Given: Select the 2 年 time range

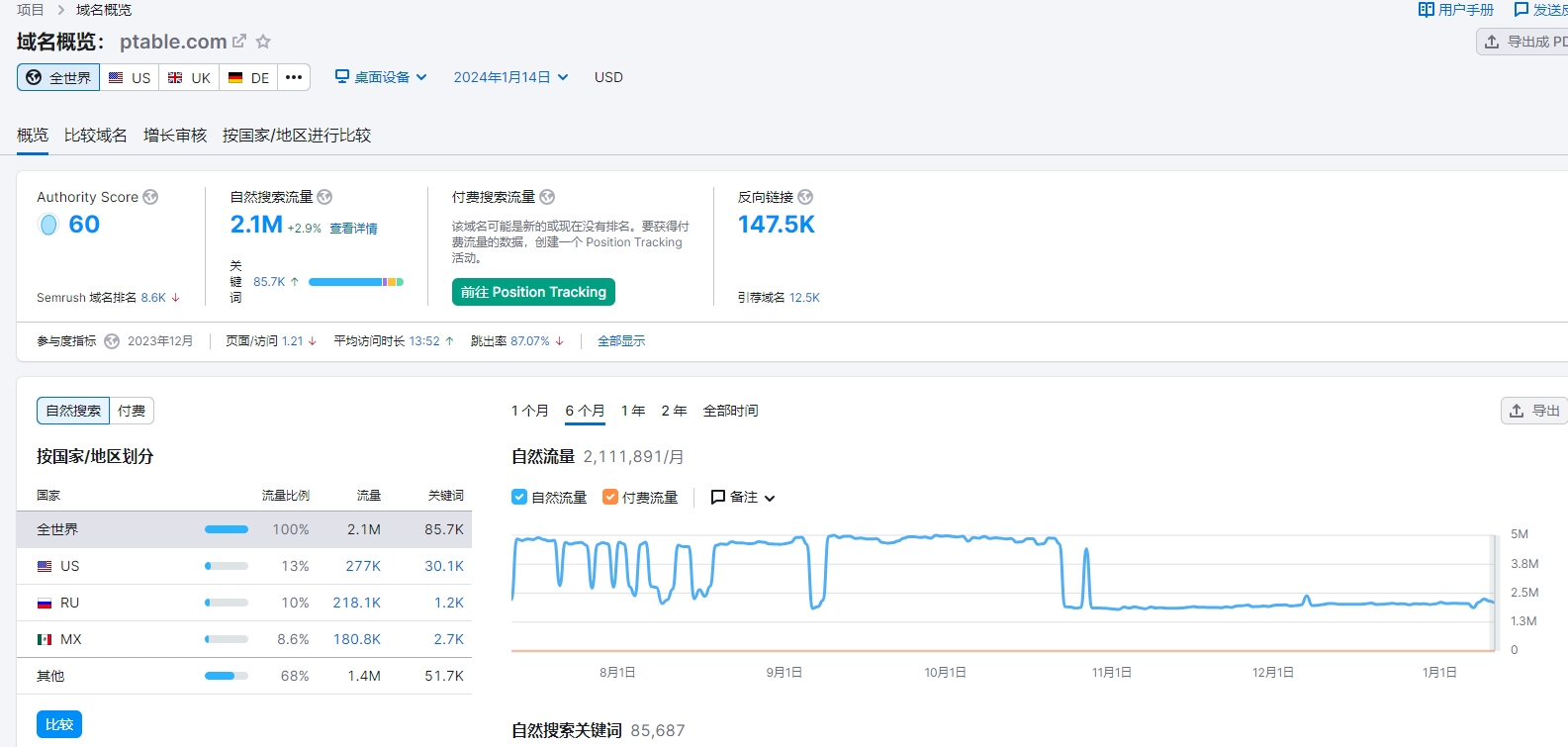Looking at the screenshot, I should click(674, 411).
